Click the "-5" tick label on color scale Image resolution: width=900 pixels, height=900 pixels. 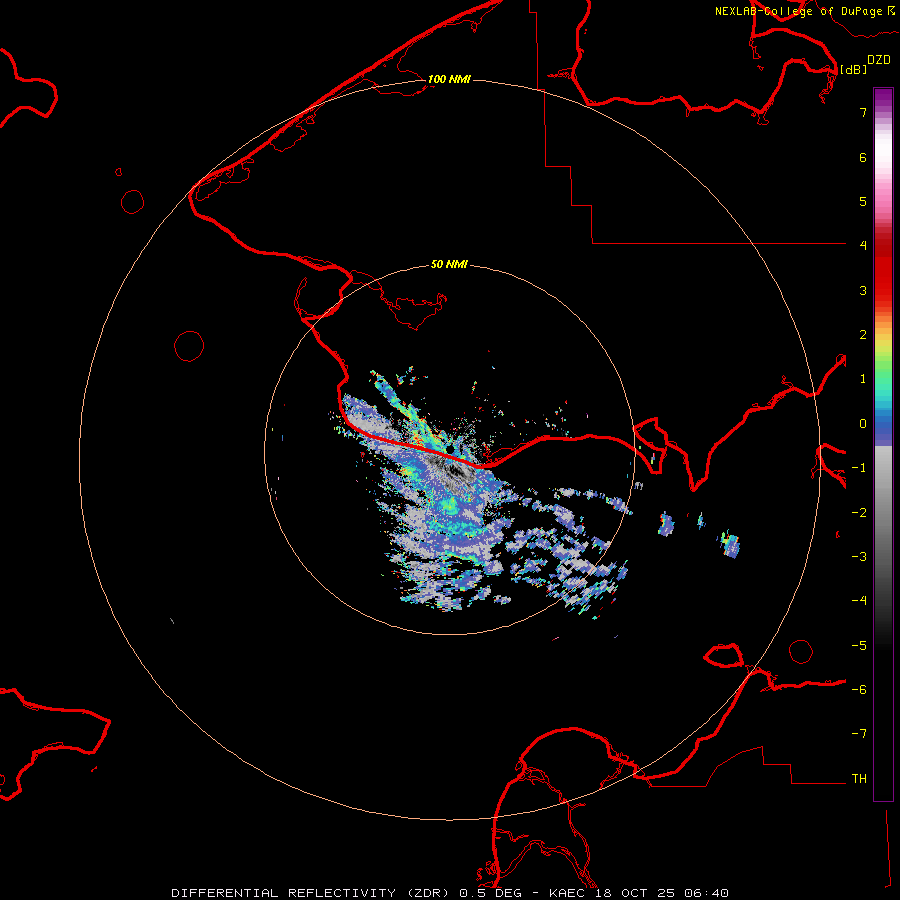point(859,646)
